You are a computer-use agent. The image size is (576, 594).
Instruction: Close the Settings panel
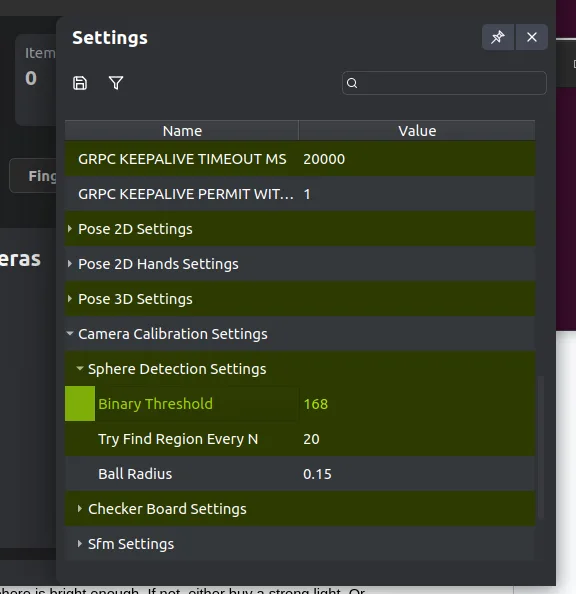[531, 37]
